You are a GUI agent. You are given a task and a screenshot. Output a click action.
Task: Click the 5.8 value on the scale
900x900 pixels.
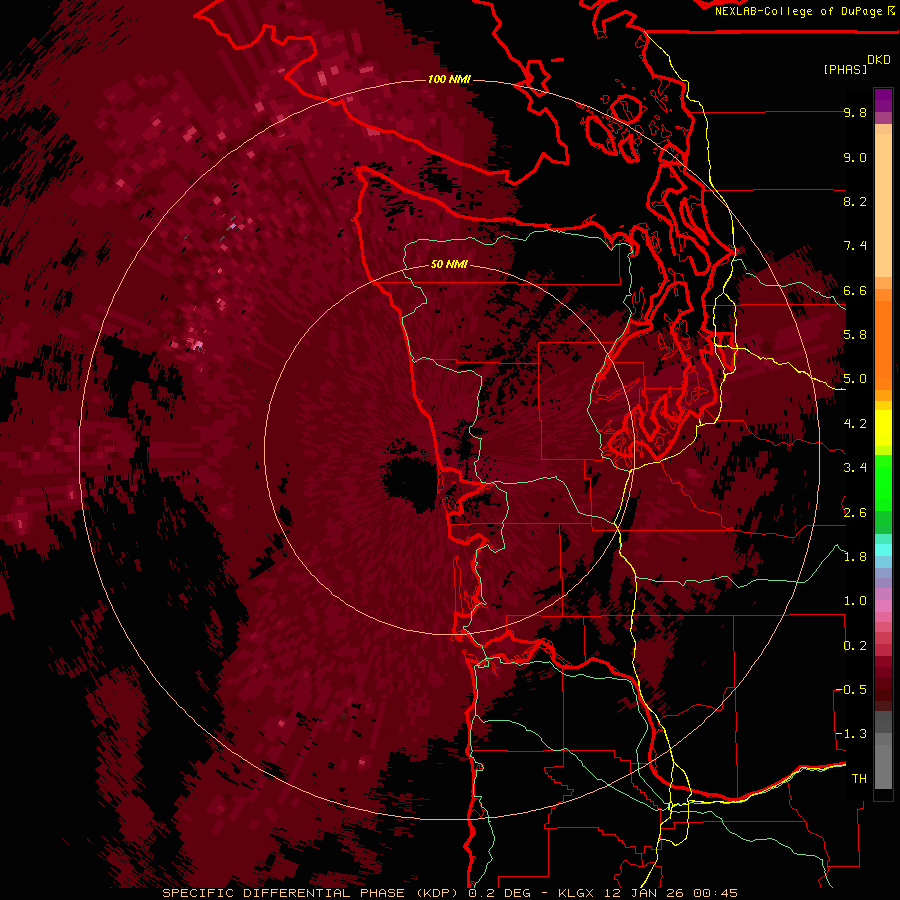(x=855, y=335)
